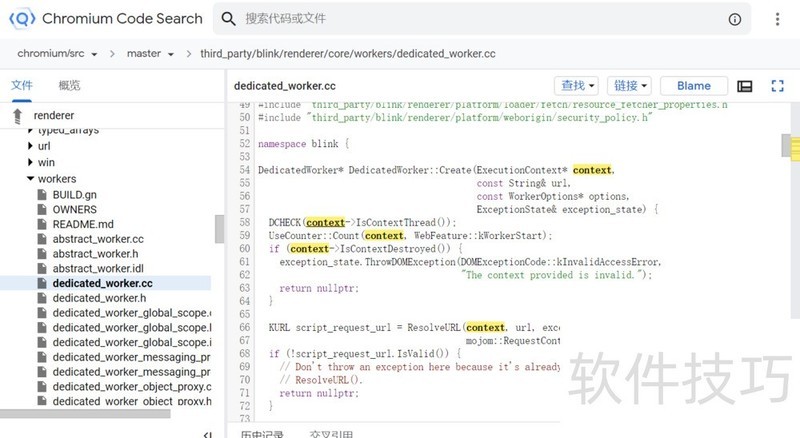Image resolution: width=800 pixels, height=438 pixels.
Task: Open the 查找 dropdown
Action: pyautogui.click(x=576, y=86)
